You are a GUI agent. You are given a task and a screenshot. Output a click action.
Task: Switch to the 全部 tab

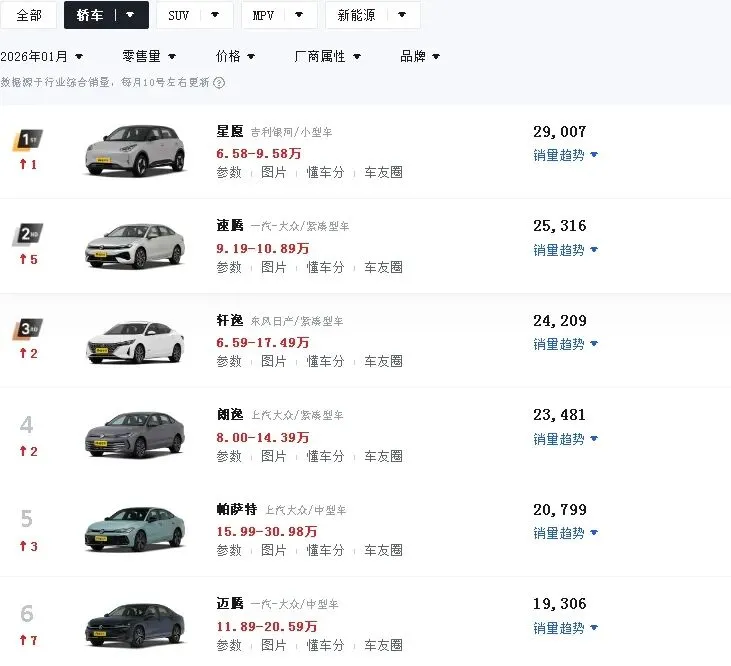29,15
